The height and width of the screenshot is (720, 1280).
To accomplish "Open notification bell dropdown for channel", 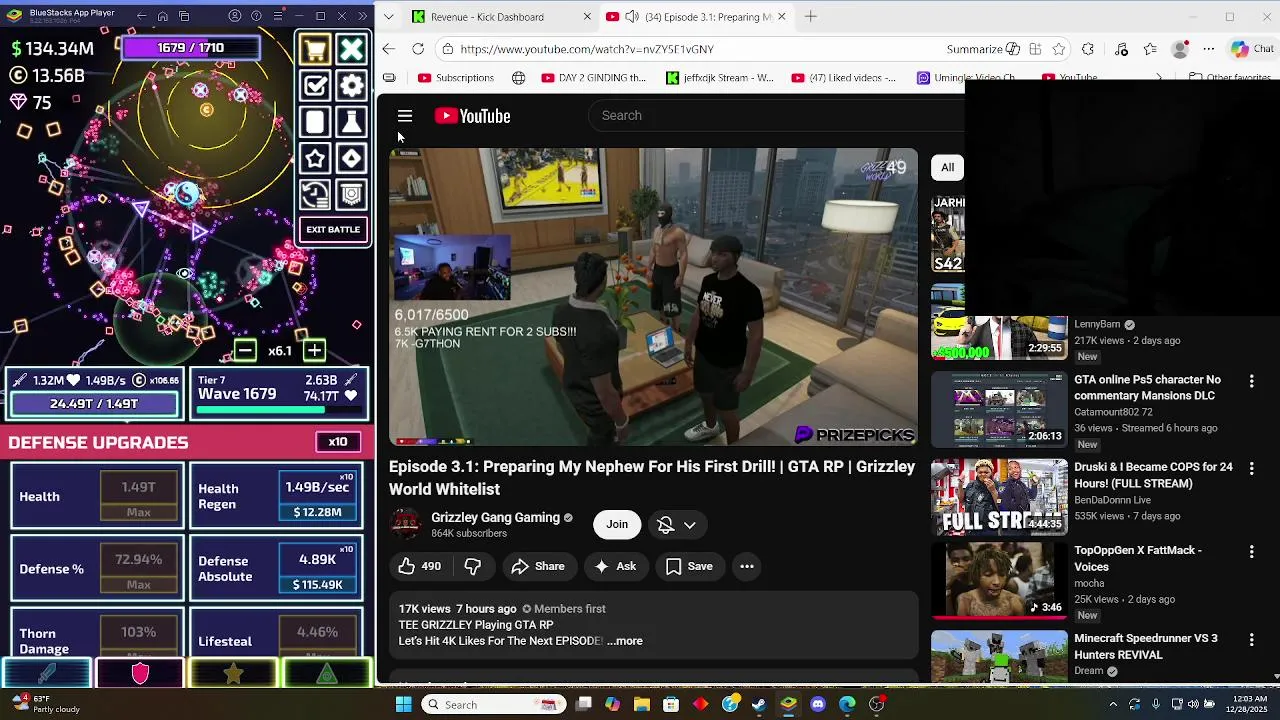I will point(677,525).
